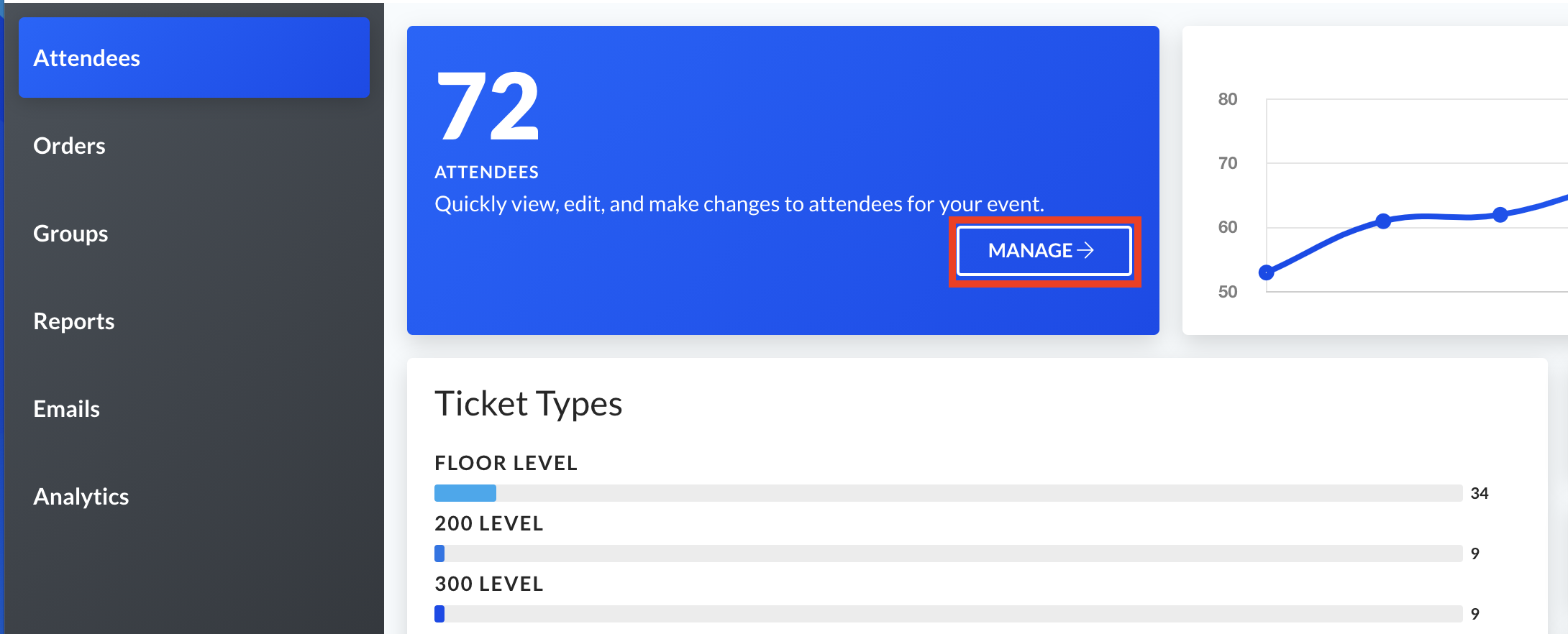Image resolution: width=1568 pixels, height=634 pixels.
Task: Open Emails in the sidebar
Action: pyautogui.click(x=66, y=409)
